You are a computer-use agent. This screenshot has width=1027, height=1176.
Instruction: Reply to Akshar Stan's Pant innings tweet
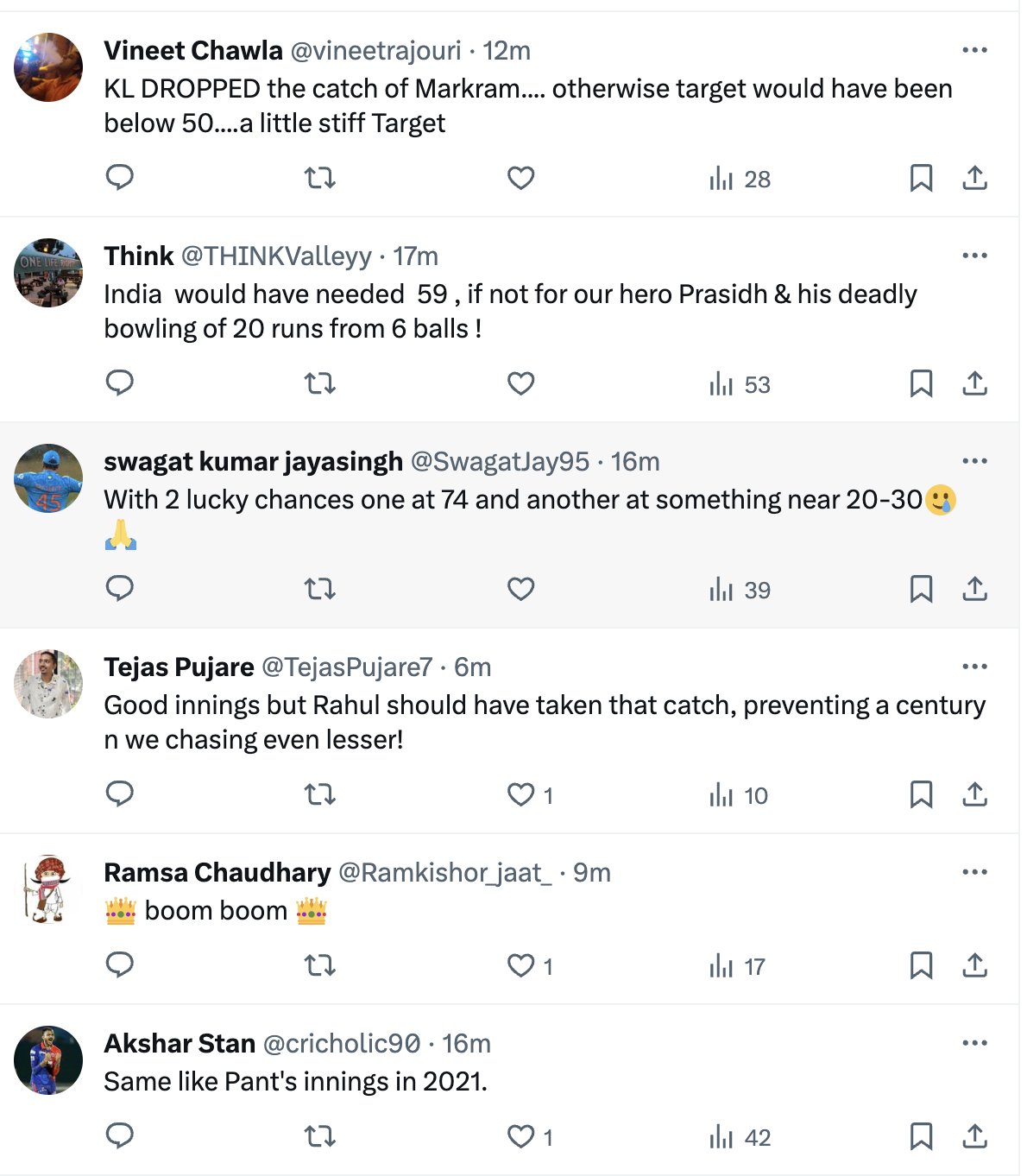(x=119, y=1136)
